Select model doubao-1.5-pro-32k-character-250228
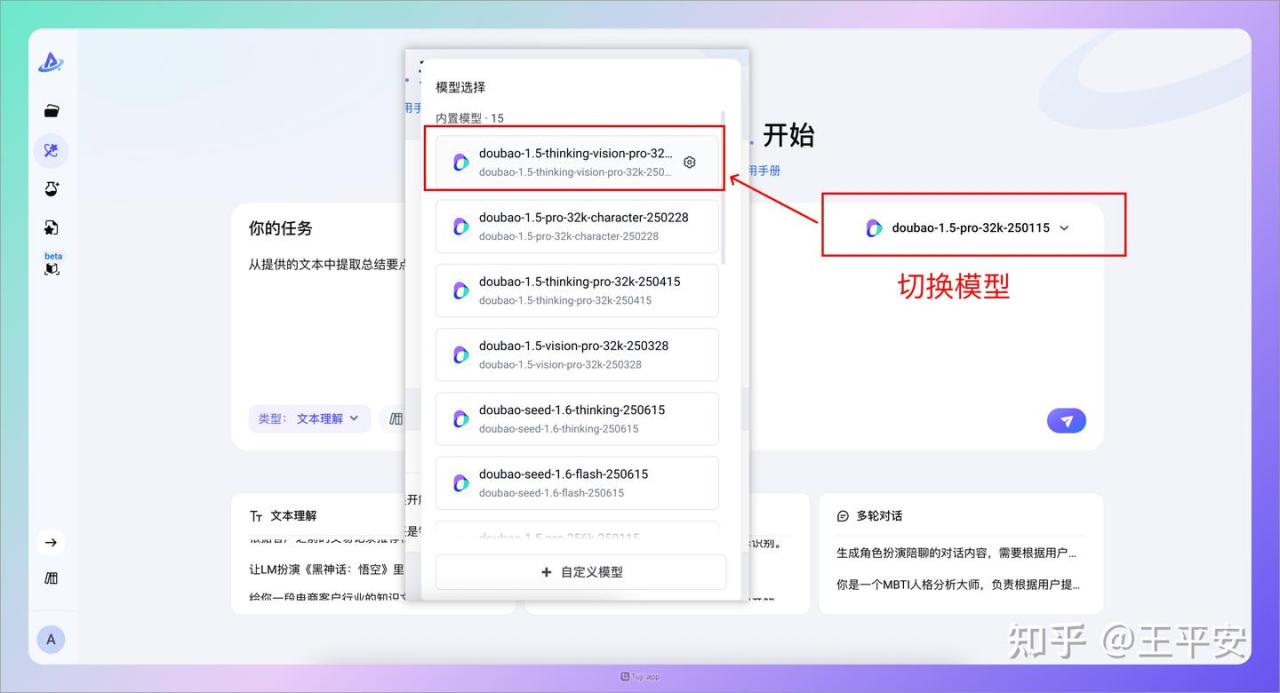 [576, 226]
